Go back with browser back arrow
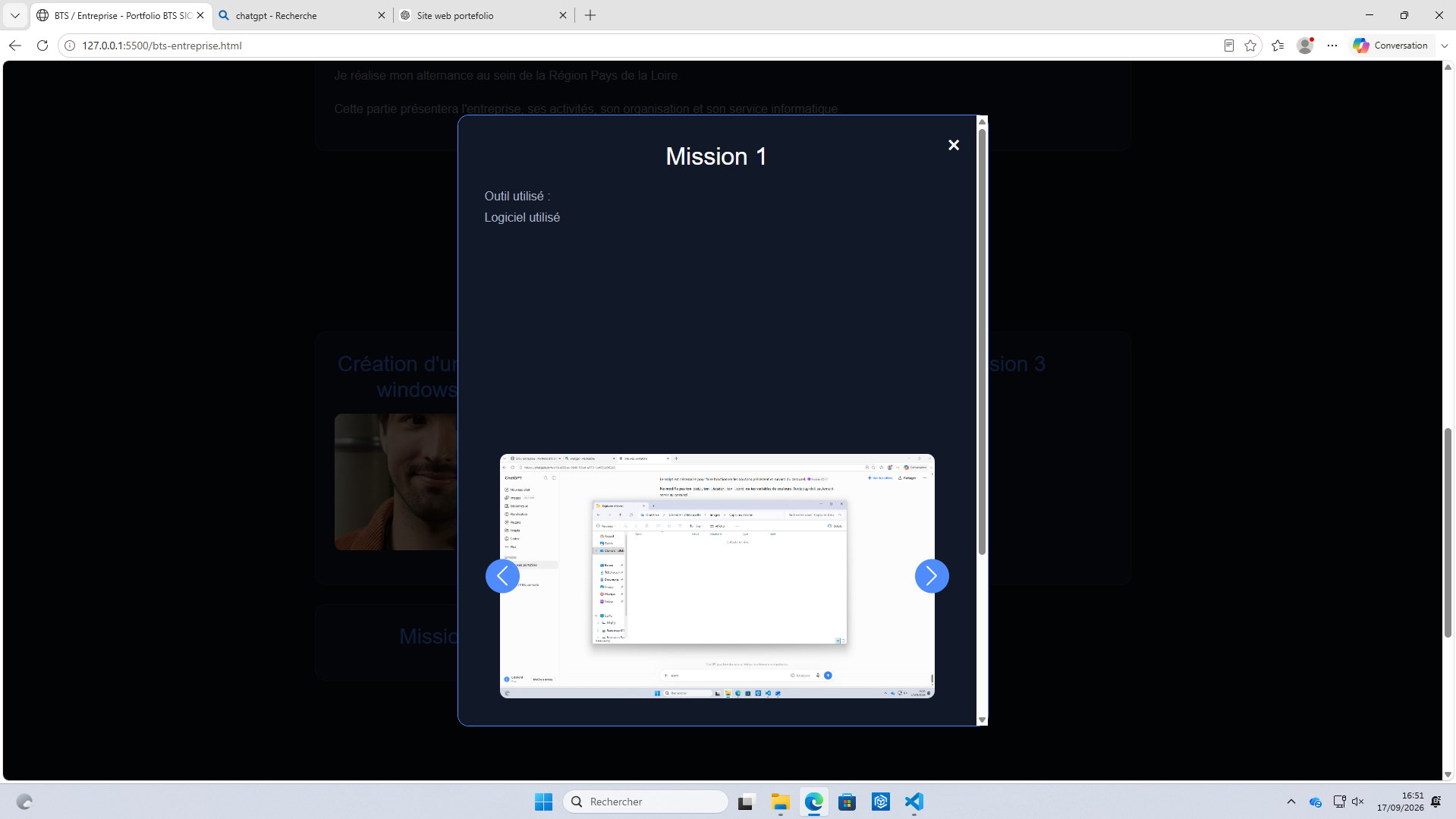This screenshot has height=819, width=1456. point(15,46)
